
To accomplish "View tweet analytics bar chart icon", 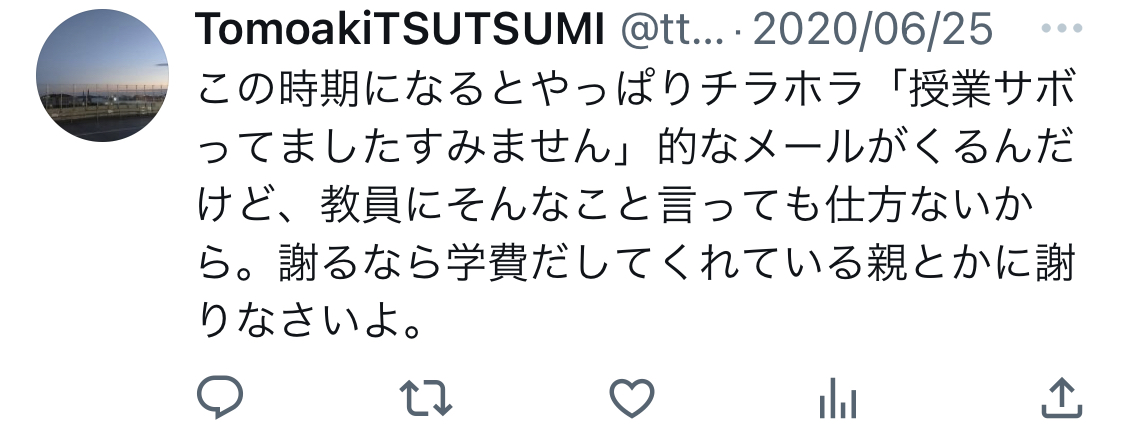I will click(837, 398).
